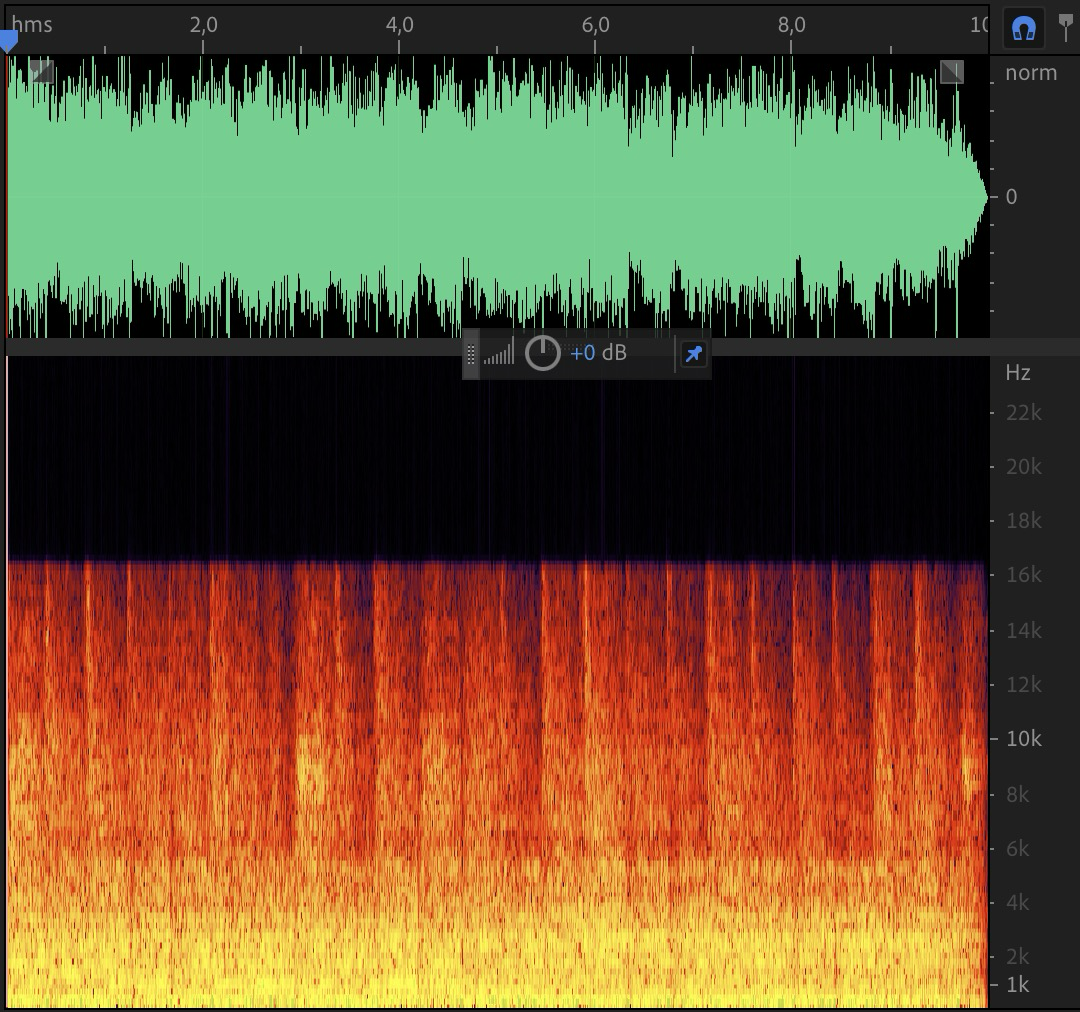1080x1012 pixels.
Task: Click the HUD gain adjustment knob
Action: coord(542,353)
